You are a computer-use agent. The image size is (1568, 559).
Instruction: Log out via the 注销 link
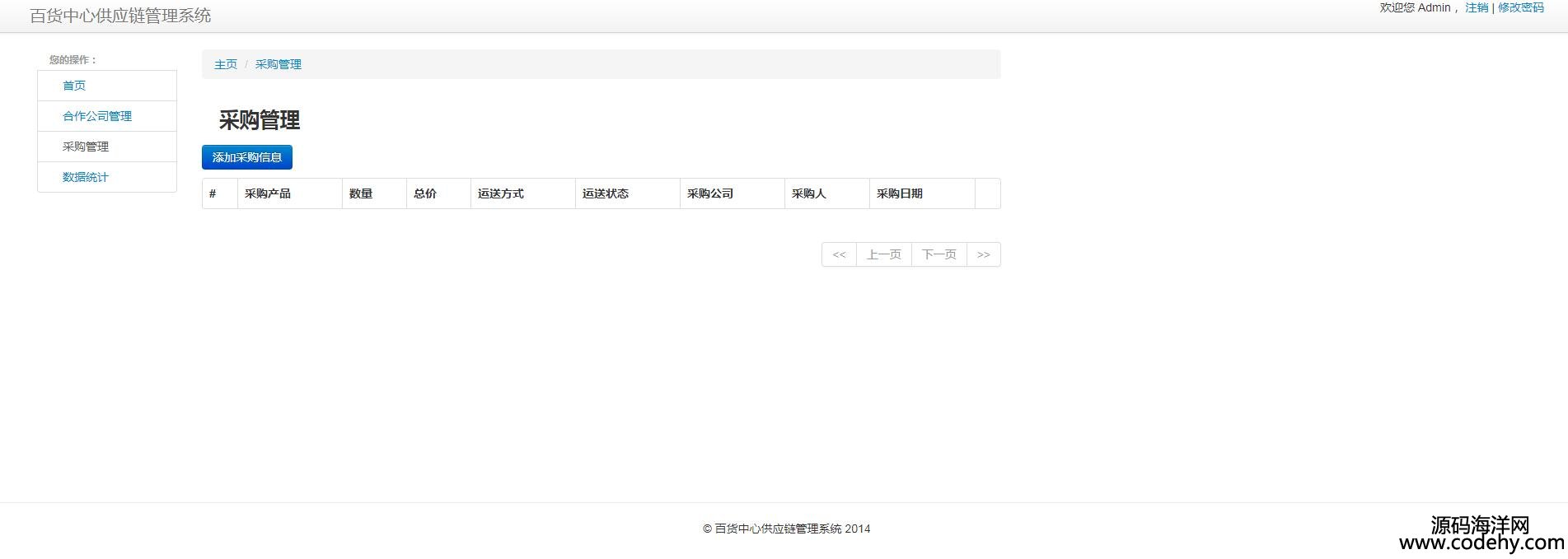click(1476, 7)
